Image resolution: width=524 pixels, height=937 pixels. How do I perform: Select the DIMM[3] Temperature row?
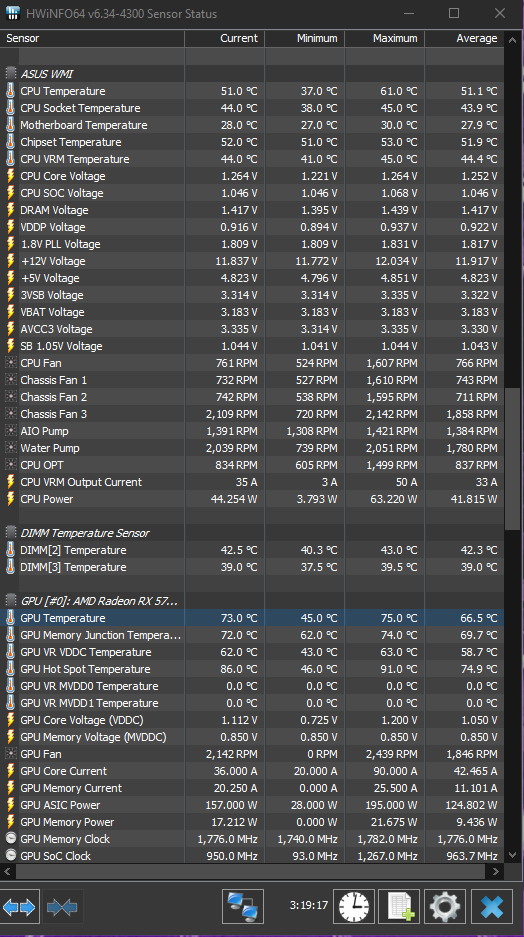click(x=252, y=567)
